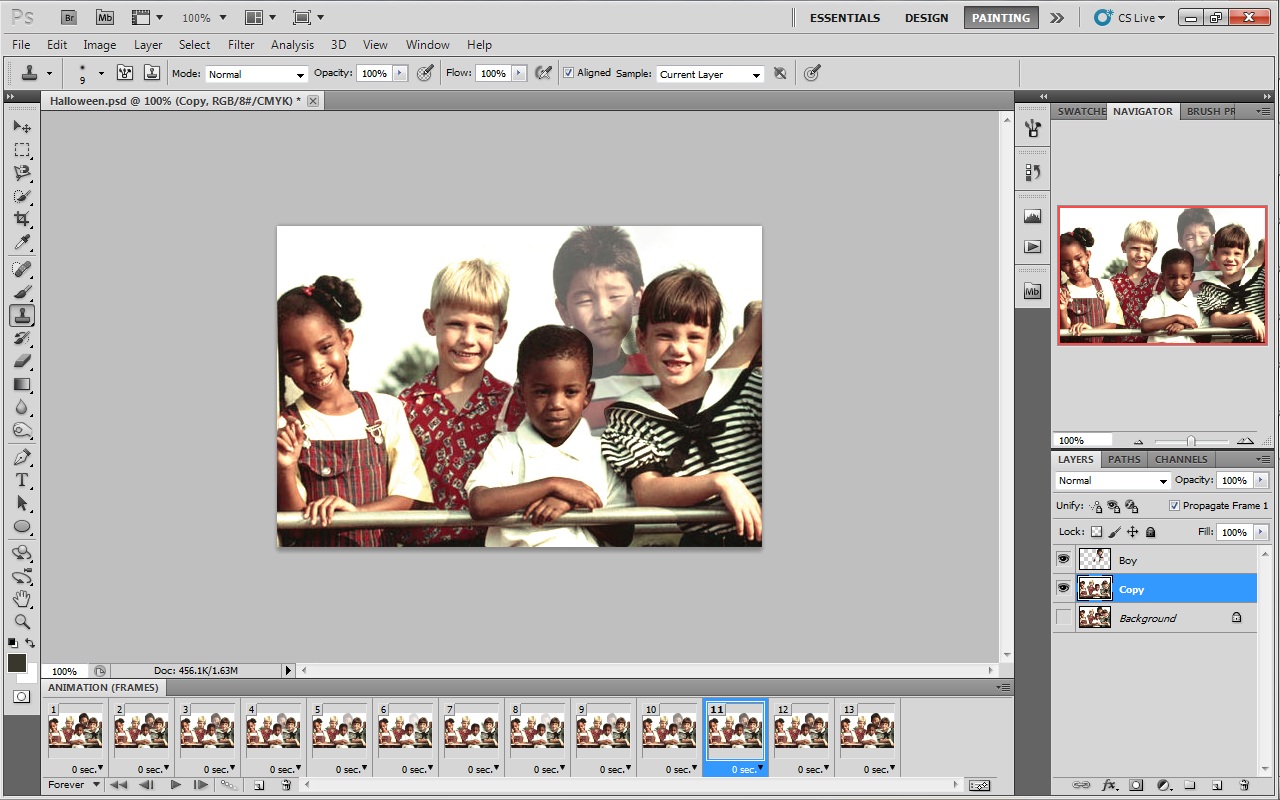Show the Background layer via its visibility box
This screenshot has width=1280, height=800.
click(x=1063, y=617)
